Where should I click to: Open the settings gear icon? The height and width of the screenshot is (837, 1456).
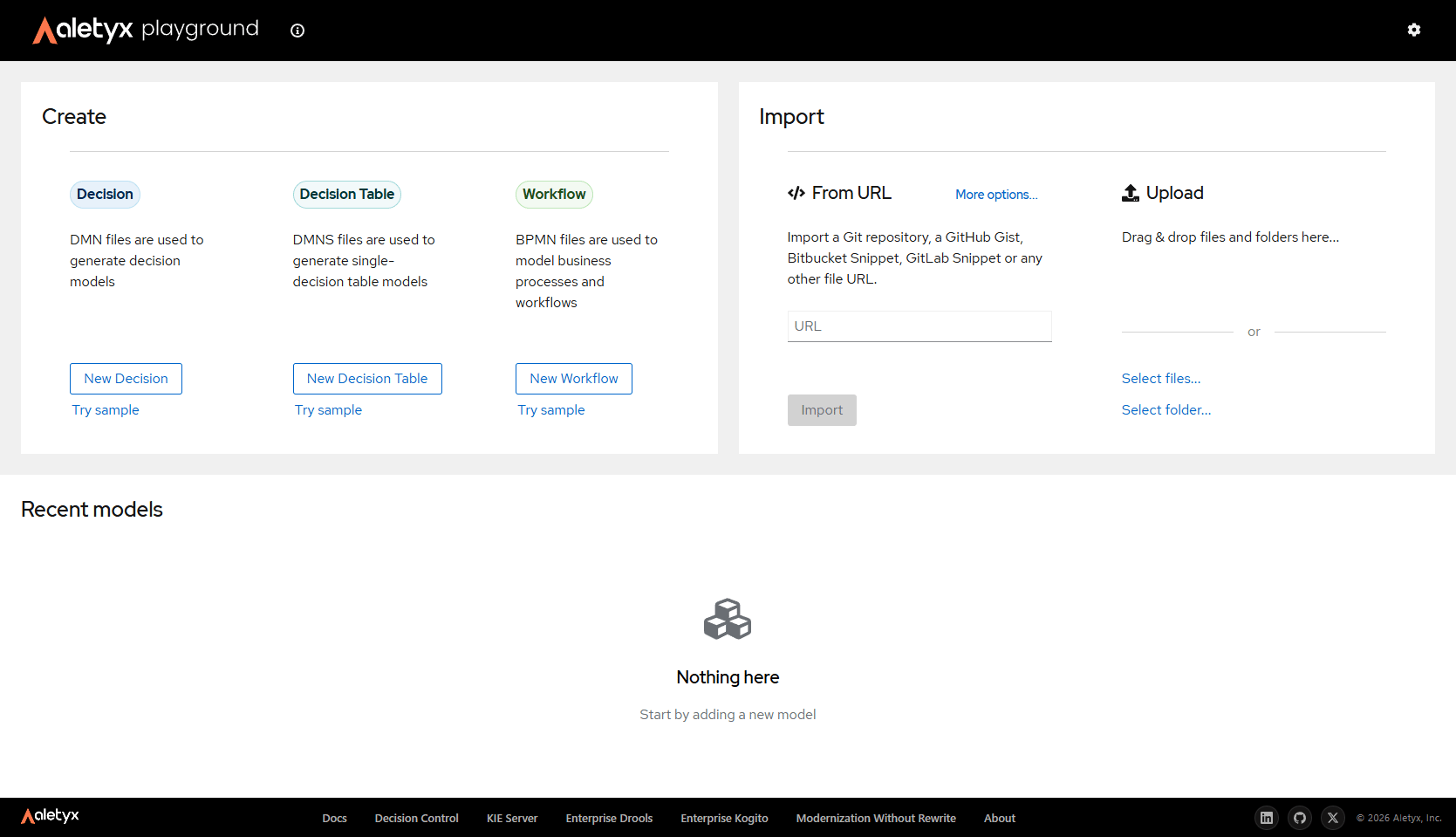click(1414, 30)
